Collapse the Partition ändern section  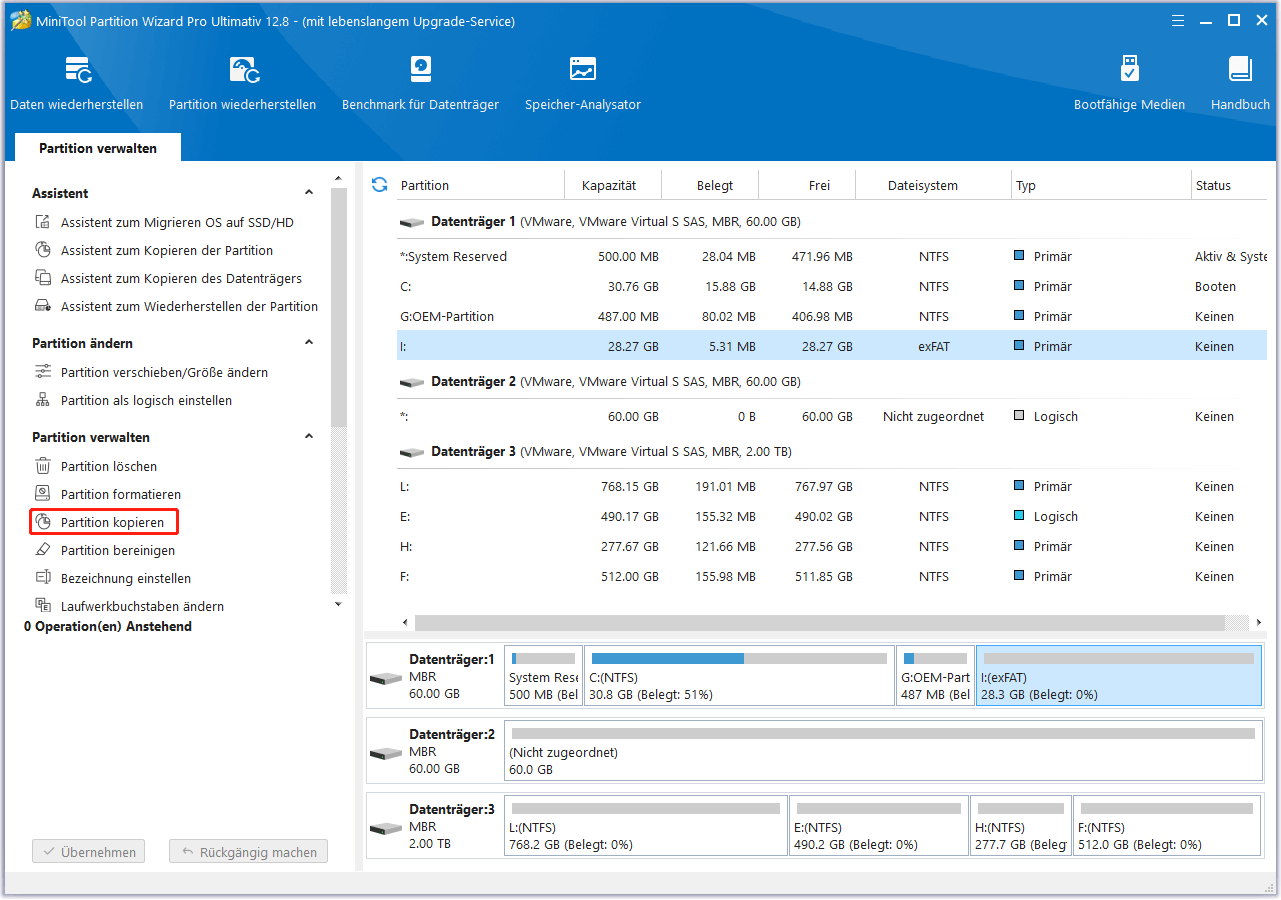(x=309, y=343)
